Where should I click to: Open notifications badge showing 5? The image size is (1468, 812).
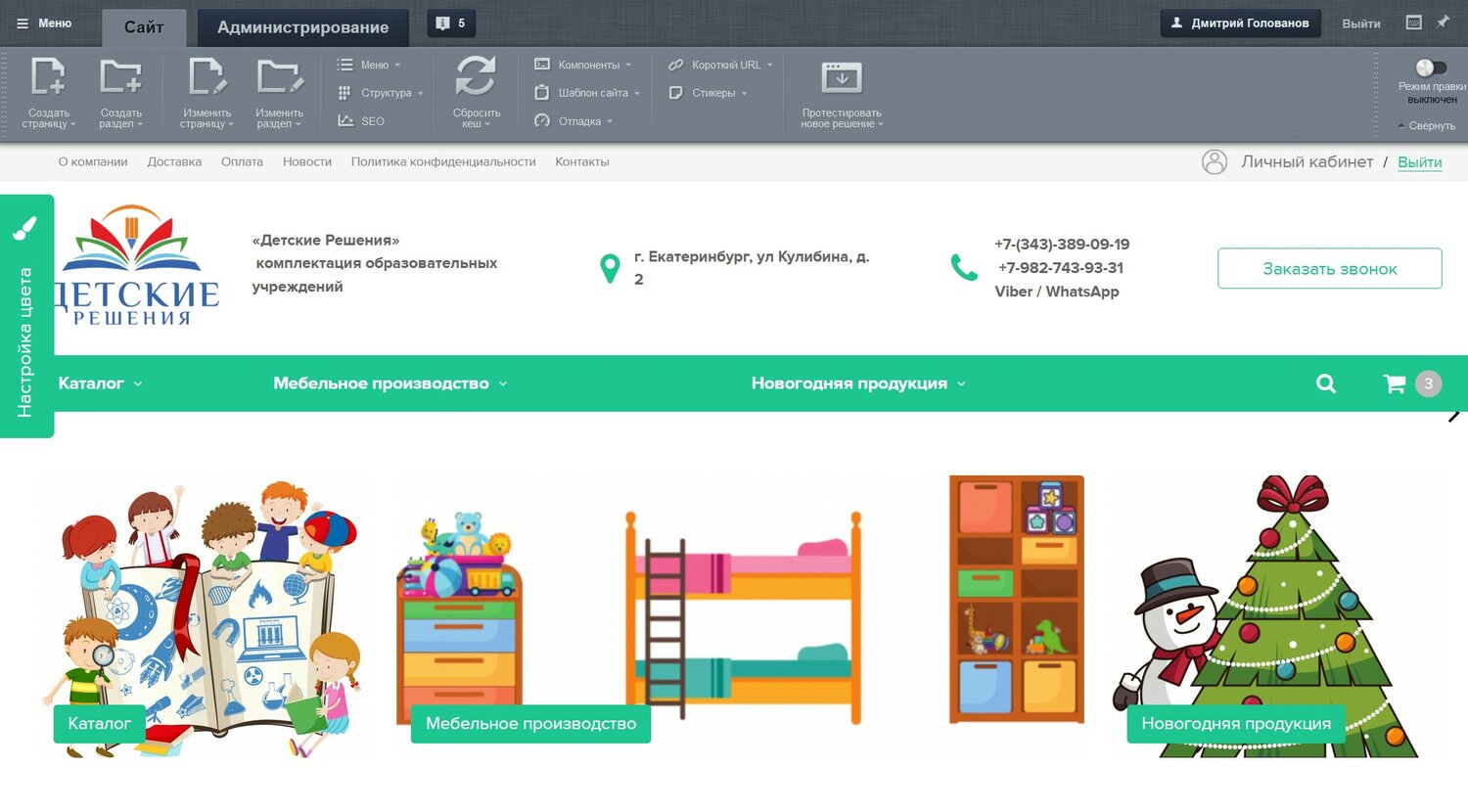pos(451,23)
